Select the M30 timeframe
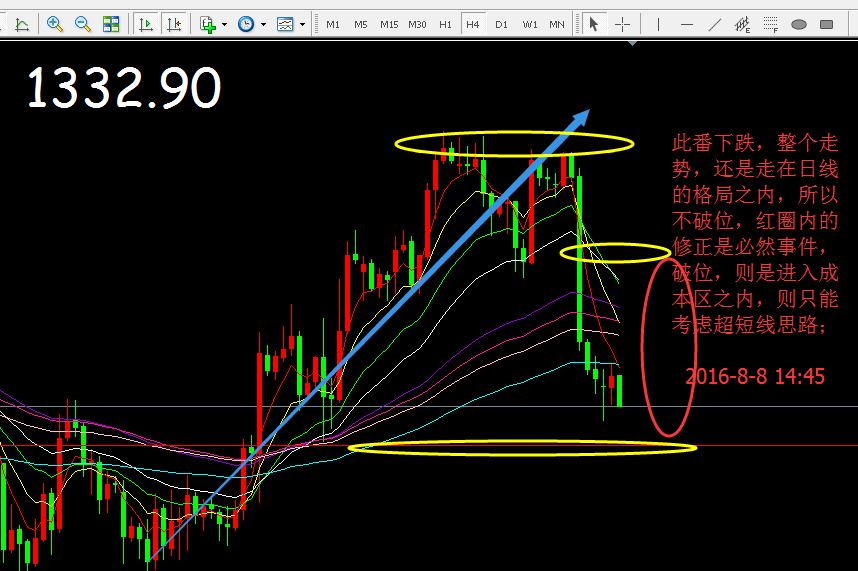 tap(417, 25)
